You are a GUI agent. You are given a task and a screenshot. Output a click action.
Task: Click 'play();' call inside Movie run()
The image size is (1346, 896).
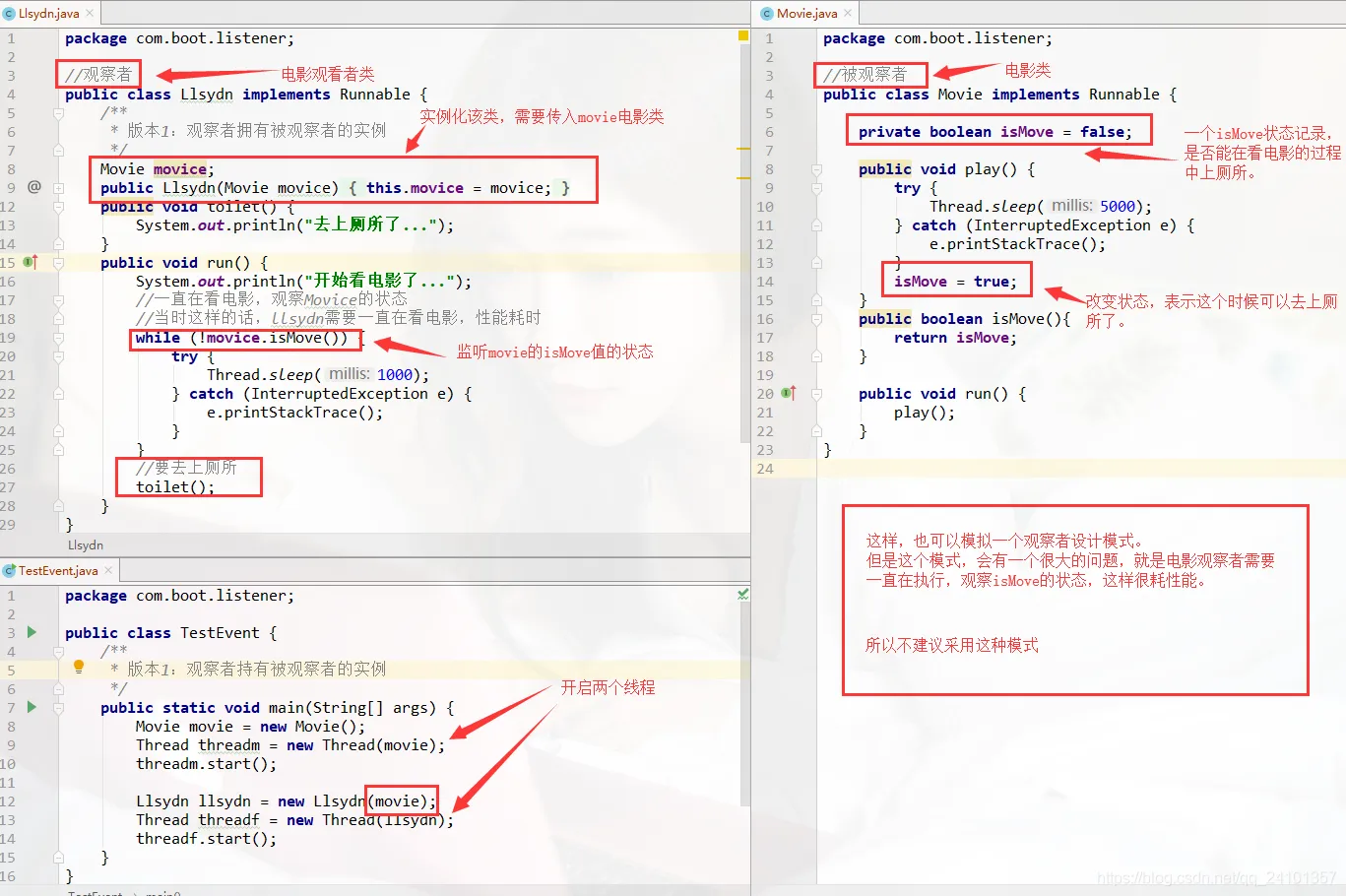pos(925,412)
